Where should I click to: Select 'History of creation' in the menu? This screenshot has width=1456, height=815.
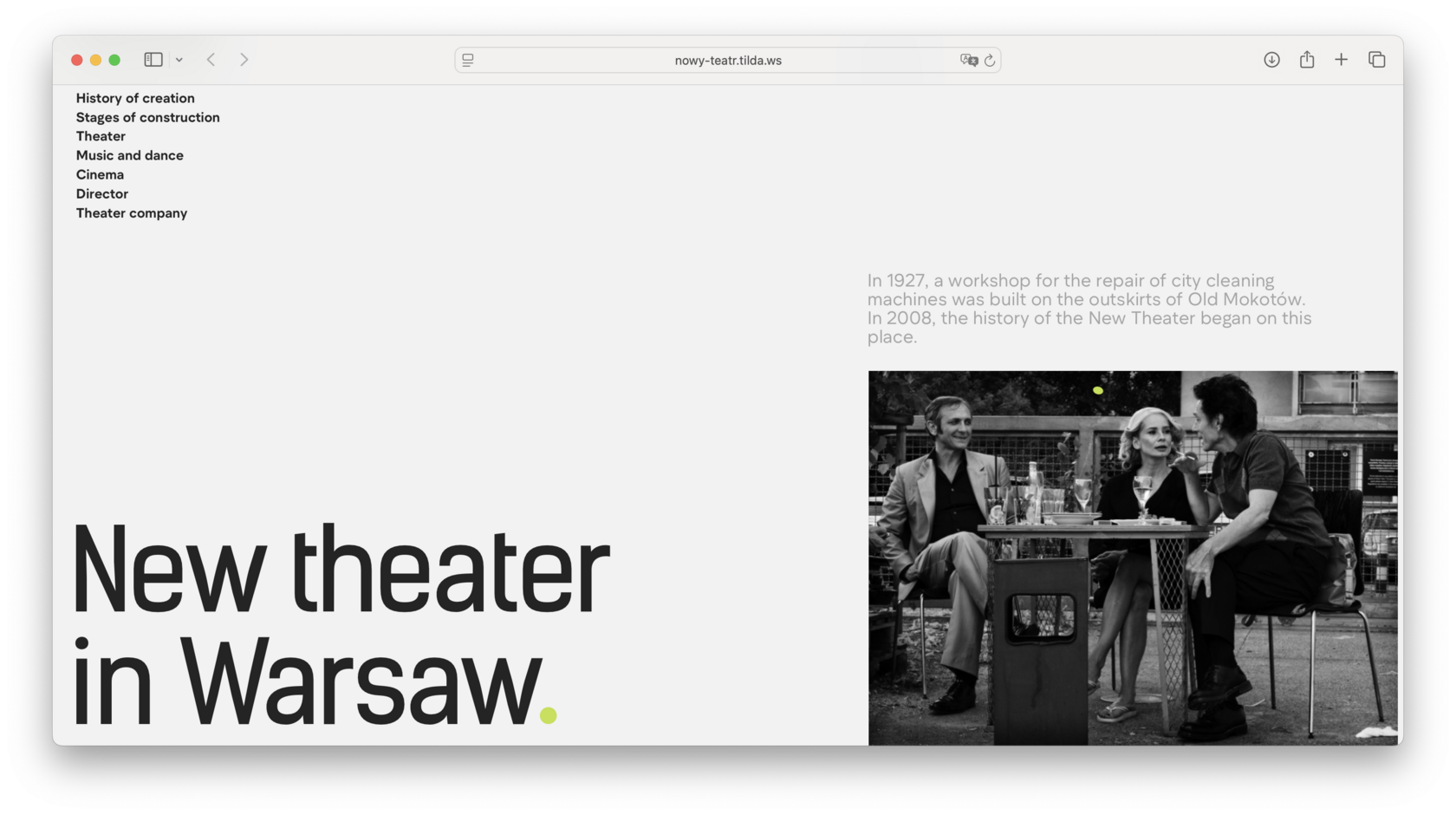point(135,98)
